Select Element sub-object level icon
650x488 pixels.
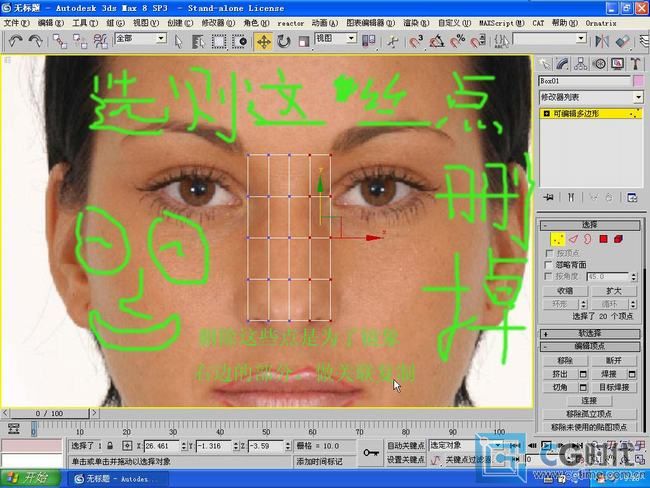[618, 239]
